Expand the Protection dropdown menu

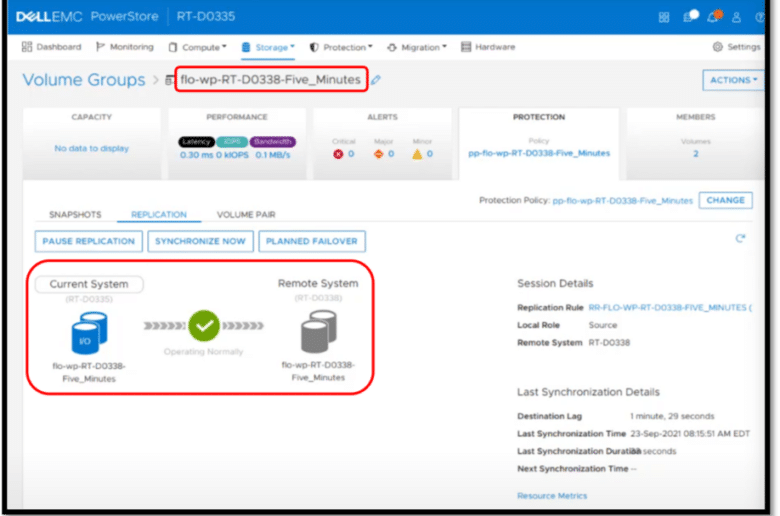(x=341, y=47)
